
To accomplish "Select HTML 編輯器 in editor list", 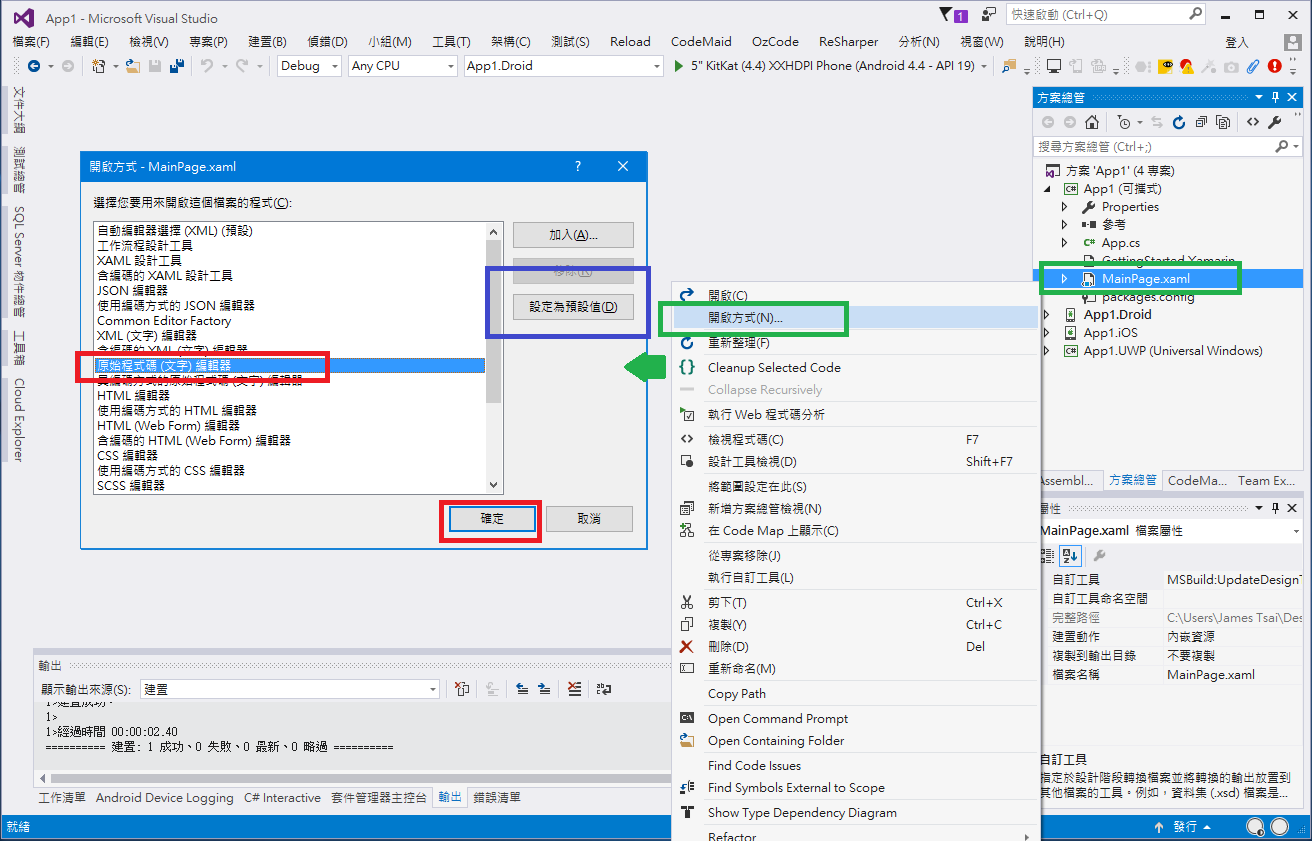I will pyautogui.click(x=133, y=395).
